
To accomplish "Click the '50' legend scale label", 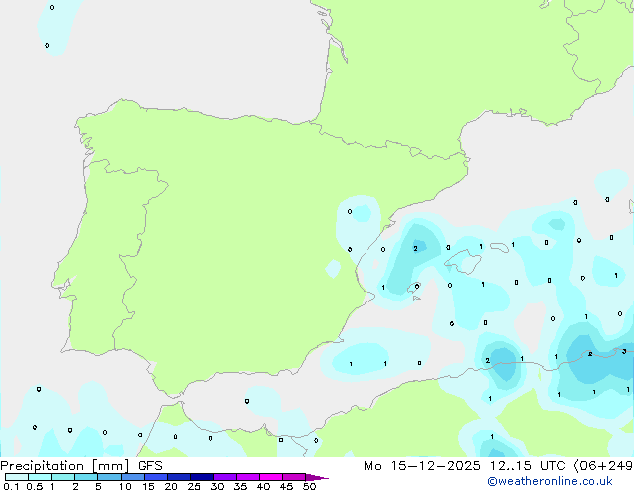I will pos(309,486).
